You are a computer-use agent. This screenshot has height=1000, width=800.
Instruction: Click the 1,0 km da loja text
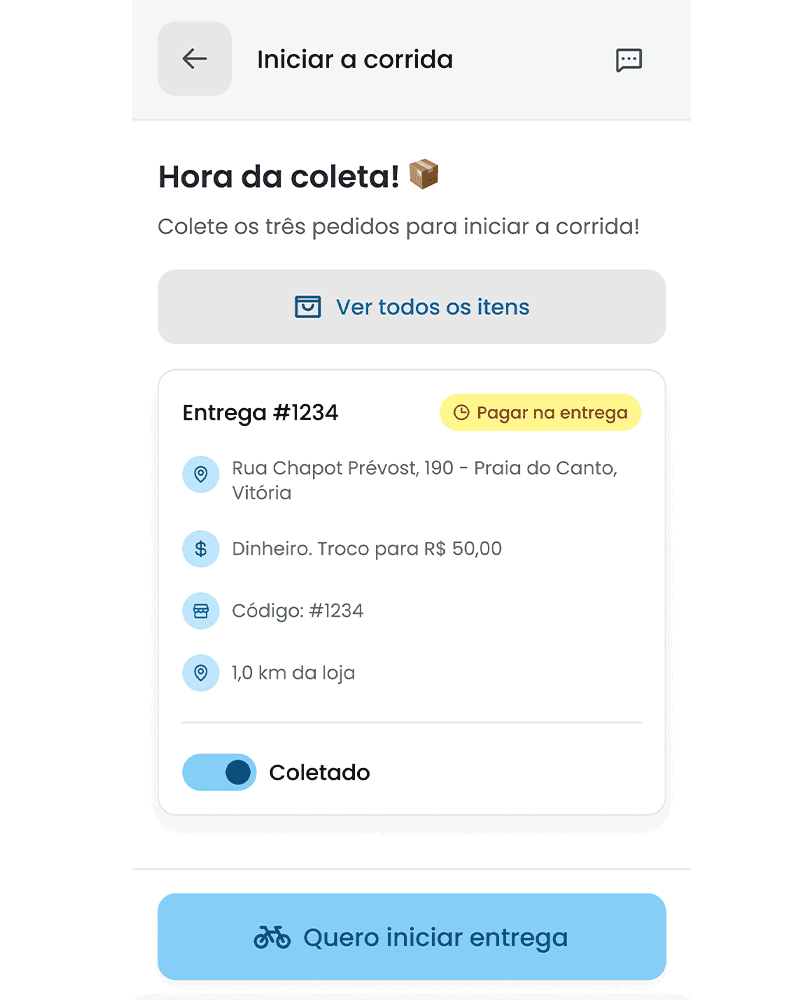click(x=293, y=673)
